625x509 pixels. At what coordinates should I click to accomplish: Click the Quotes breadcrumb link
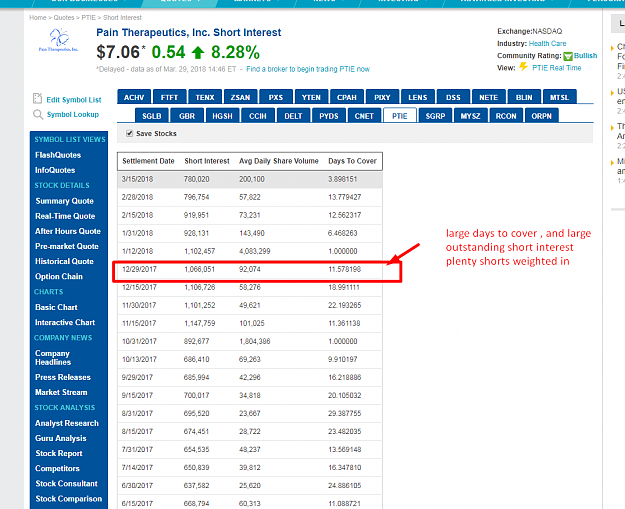pyautogui.click(x=64, y=18)
